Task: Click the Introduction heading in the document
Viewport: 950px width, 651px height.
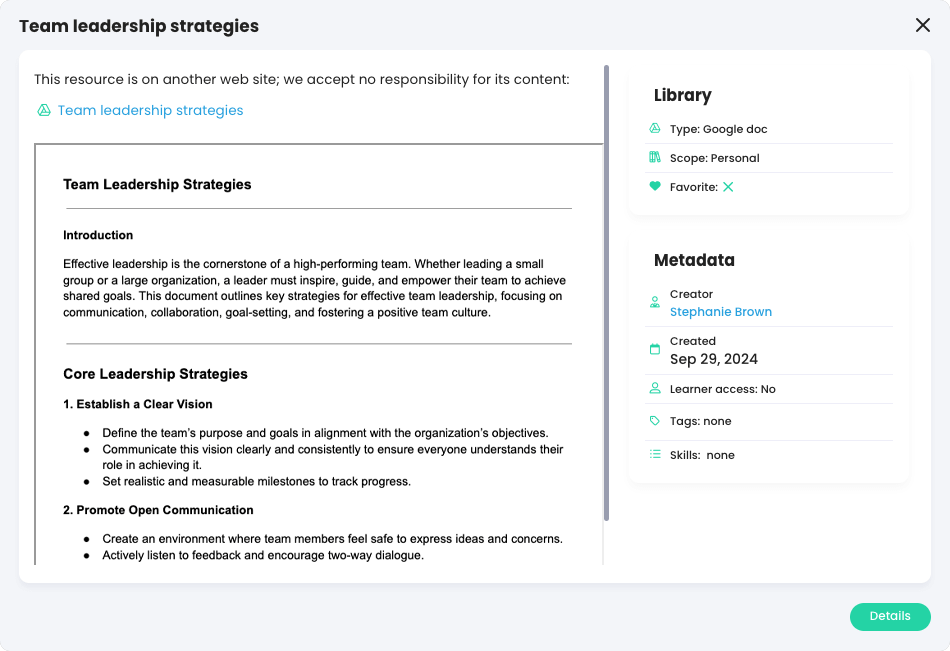Action: pos(98,236)
